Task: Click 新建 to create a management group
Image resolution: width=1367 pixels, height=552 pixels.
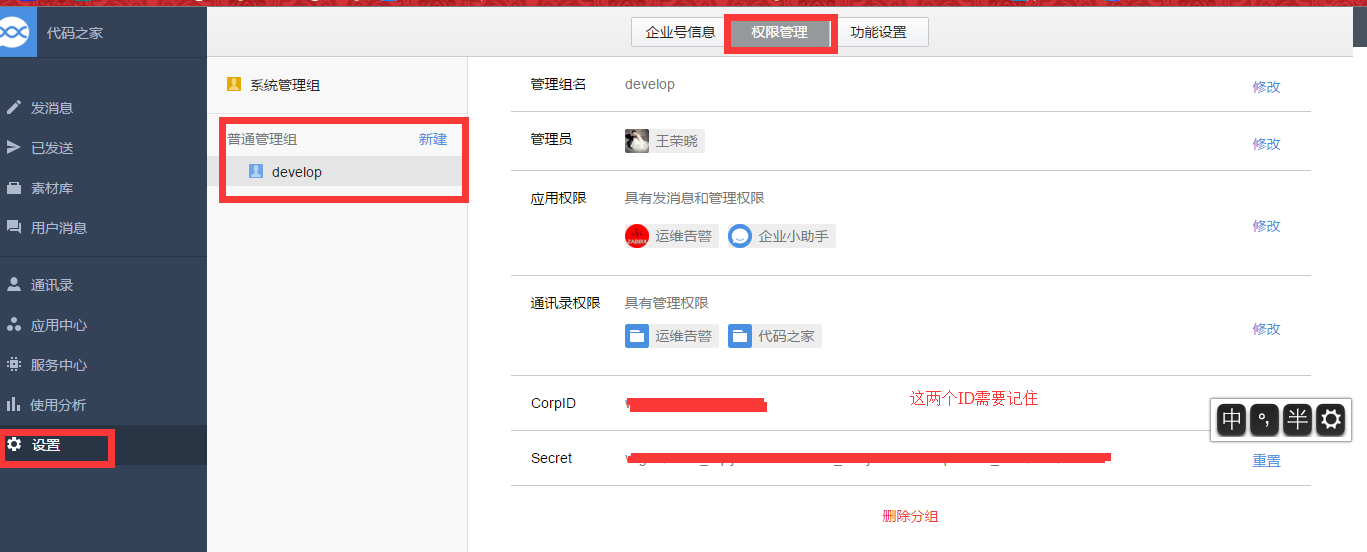Action: coord(433,139)
